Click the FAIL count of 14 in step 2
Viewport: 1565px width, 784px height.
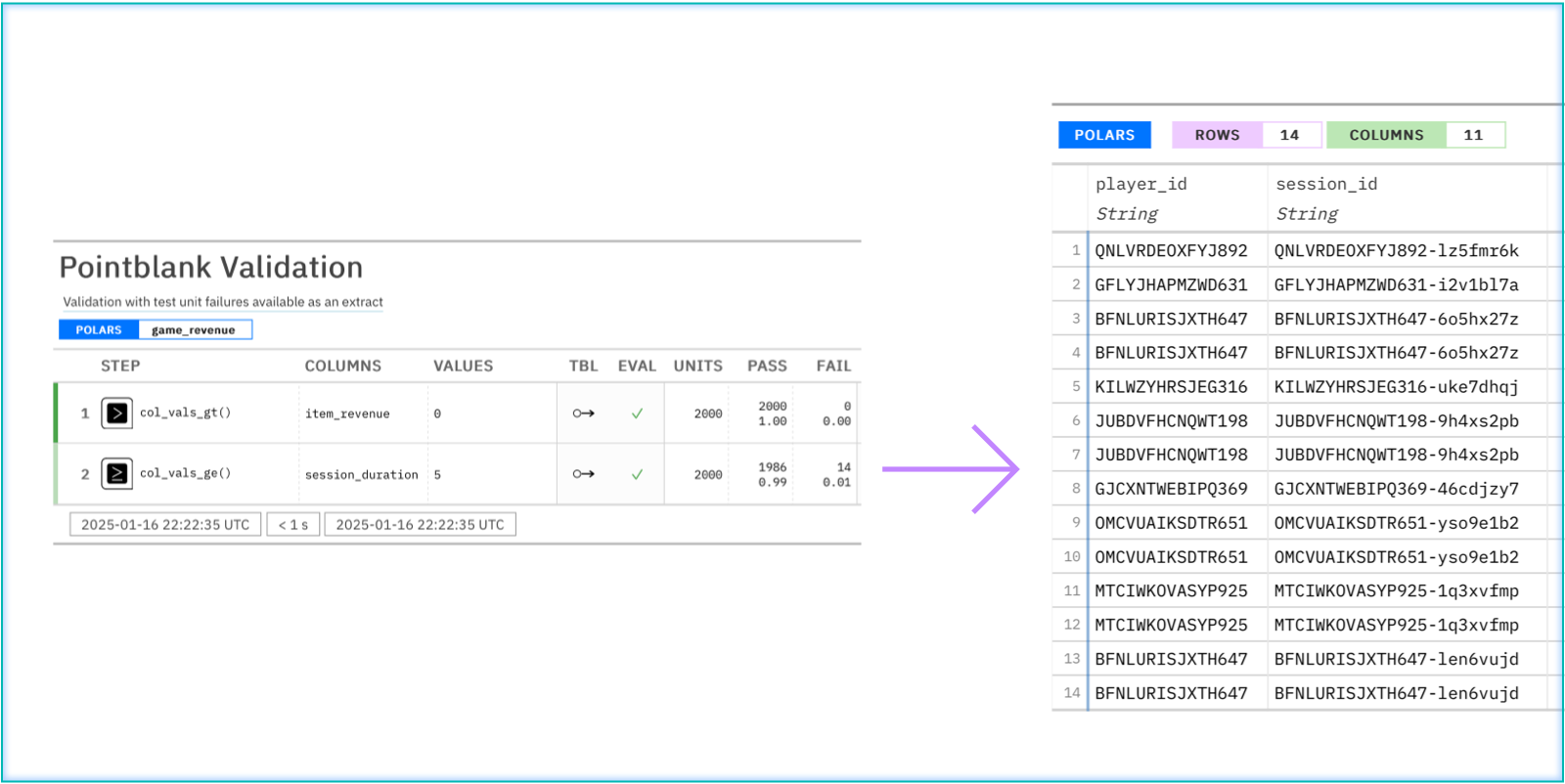tap(843, 467)
